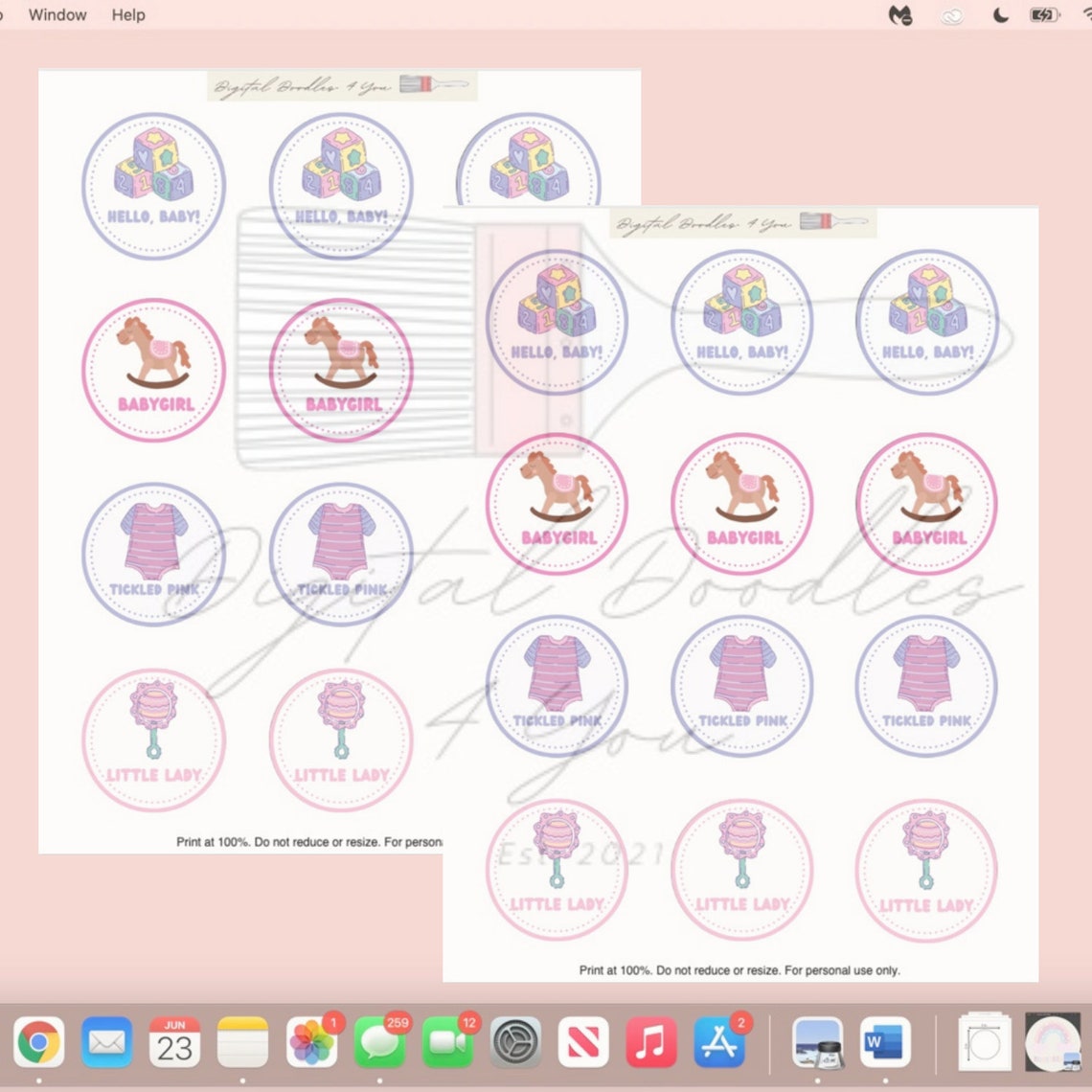The image size is (1092, 1092).
Task: Switch to Microsoft Word in the dock
Action: coord(885,1042)
